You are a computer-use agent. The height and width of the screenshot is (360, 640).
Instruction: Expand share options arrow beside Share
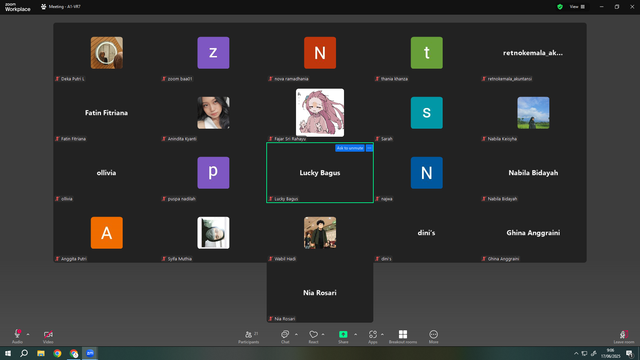356,334
